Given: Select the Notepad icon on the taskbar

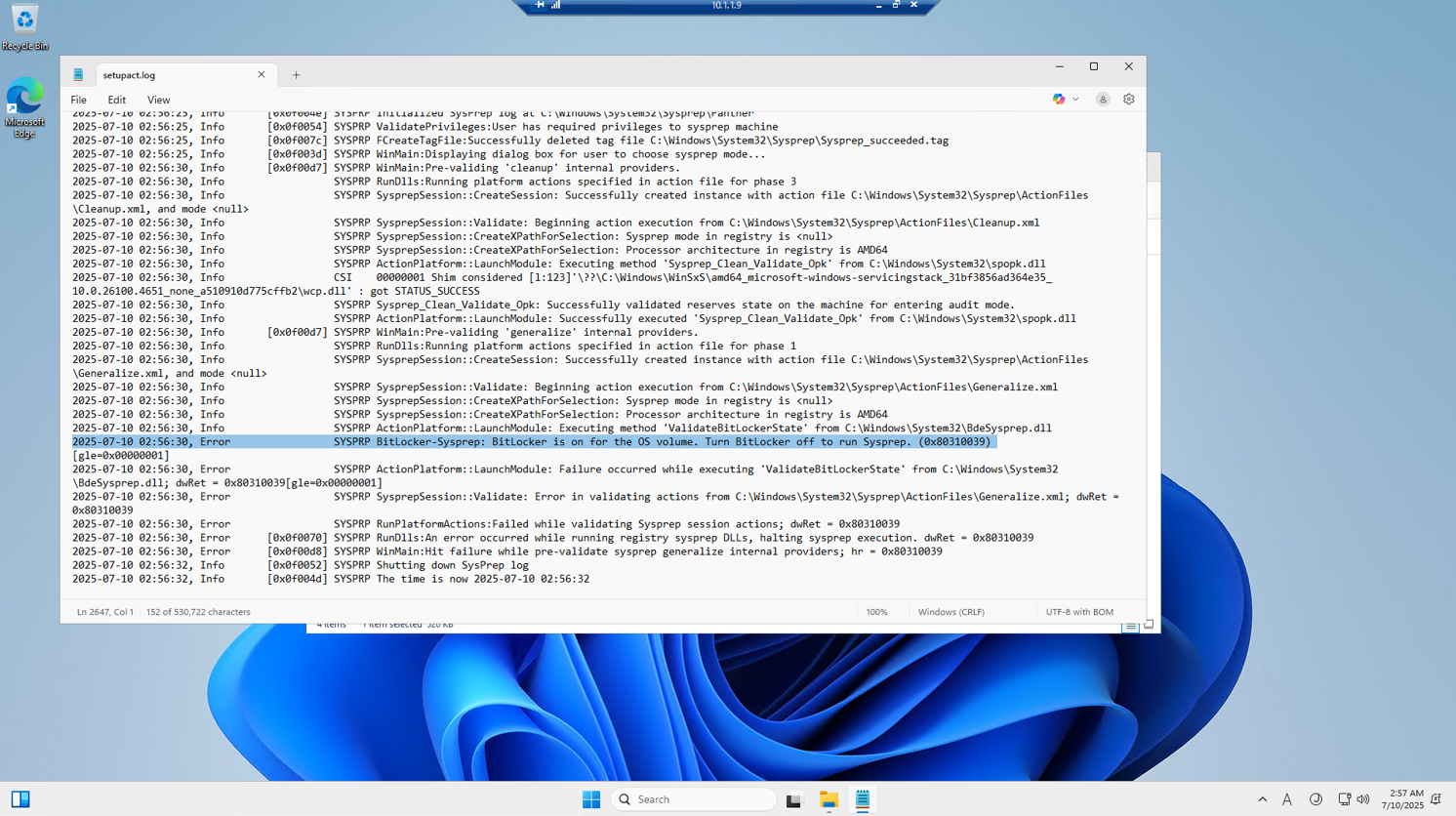Looking at the screenshot, I should click(863, 799).
